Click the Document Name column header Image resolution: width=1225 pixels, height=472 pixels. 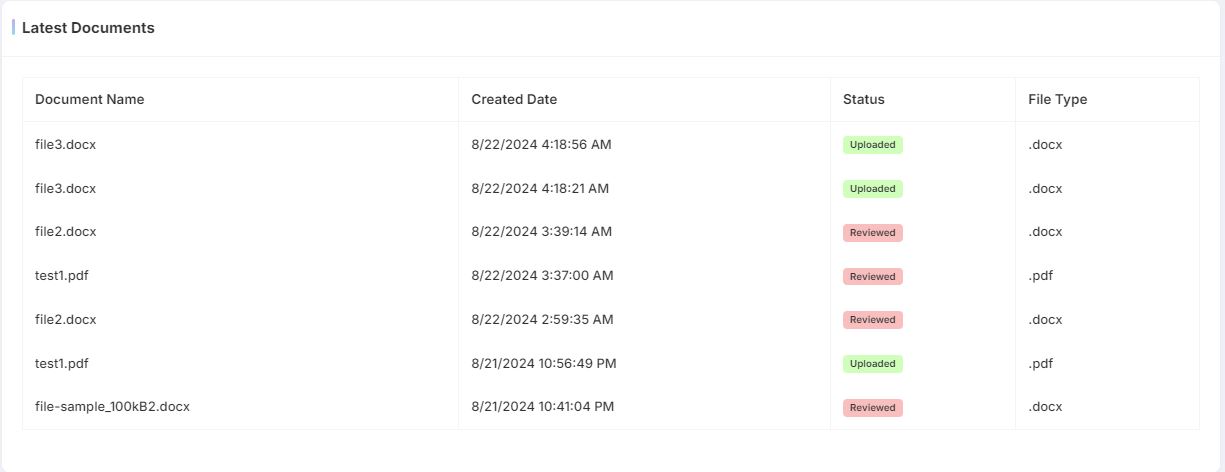tap(89, 99)
